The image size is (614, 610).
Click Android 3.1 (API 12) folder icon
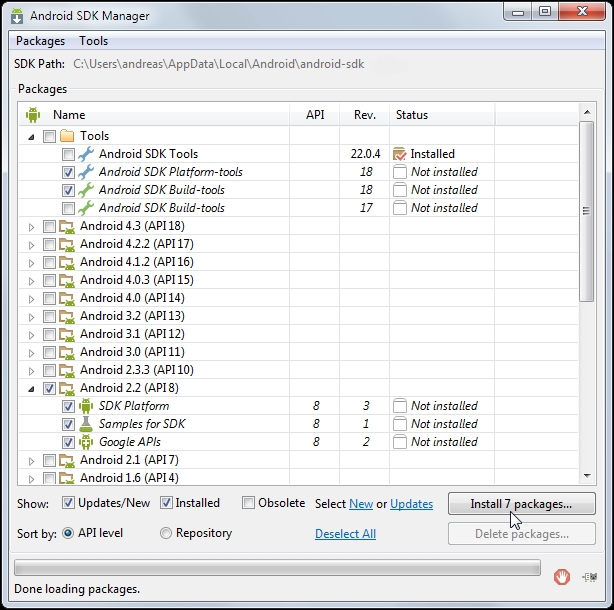[x=67, y=335]
